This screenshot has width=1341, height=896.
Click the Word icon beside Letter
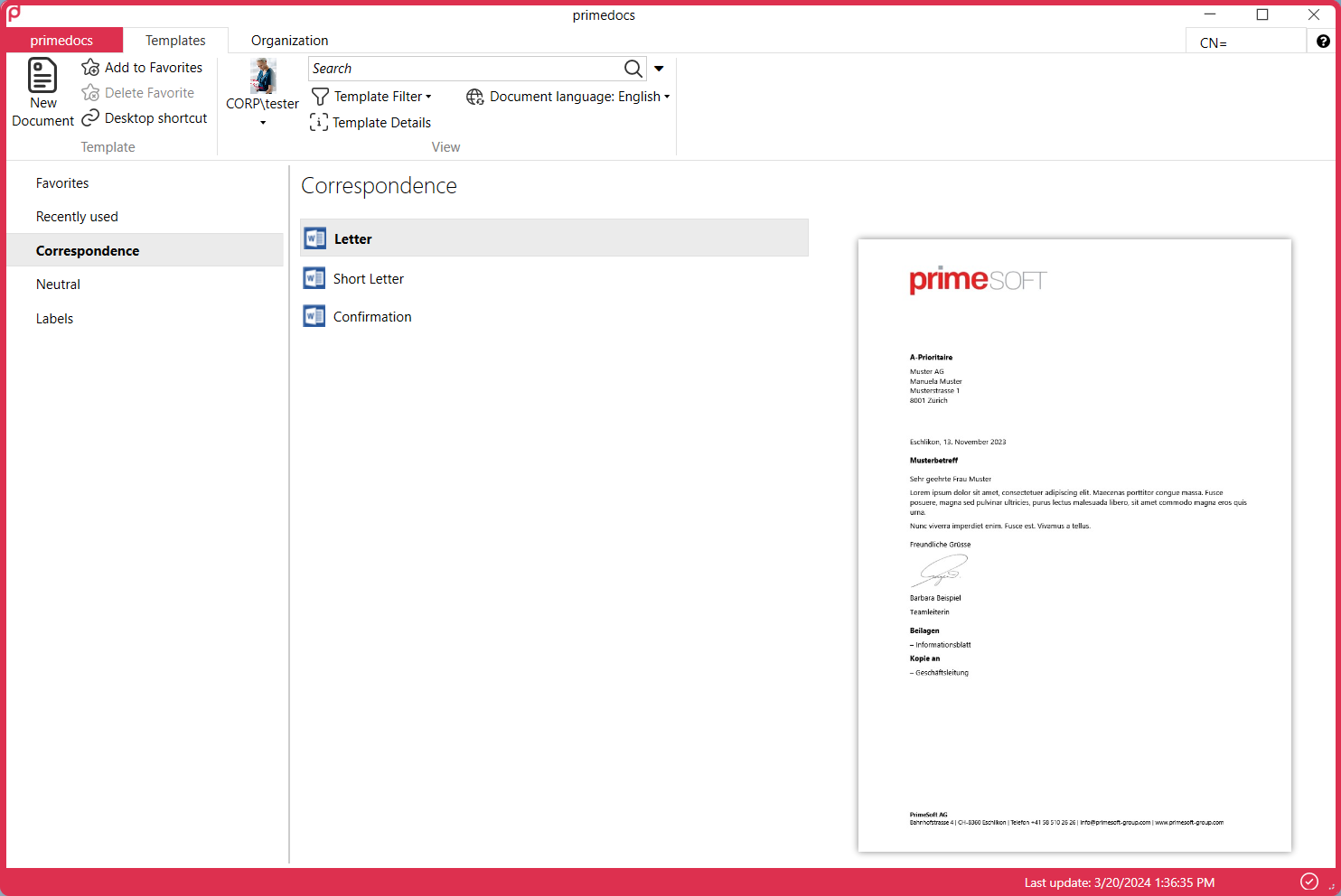click(315, 238)
